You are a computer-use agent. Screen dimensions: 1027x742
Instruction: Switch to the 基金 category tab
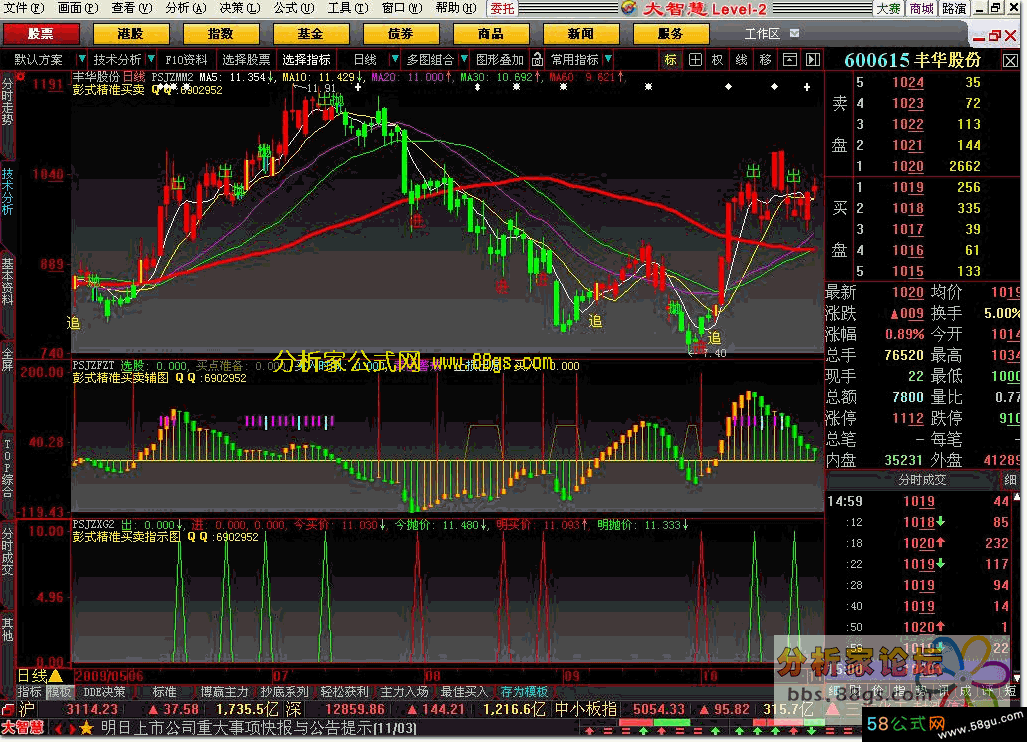pyautogui.click(x=310, y=33)
